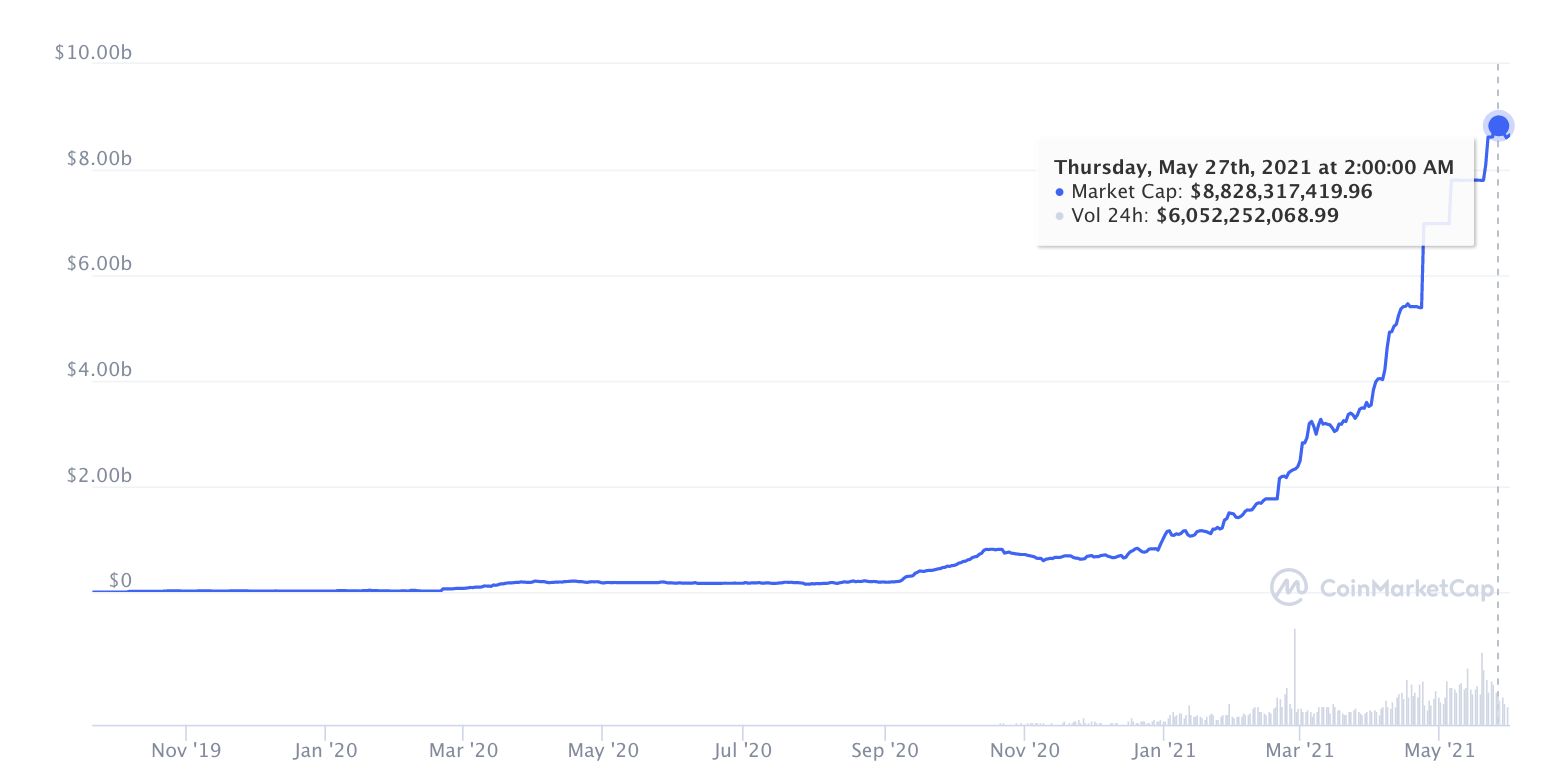This screenshot has width=1544, height=780.
Task: Click the $0 y-axis label
Action: click(x=120, y=581)
